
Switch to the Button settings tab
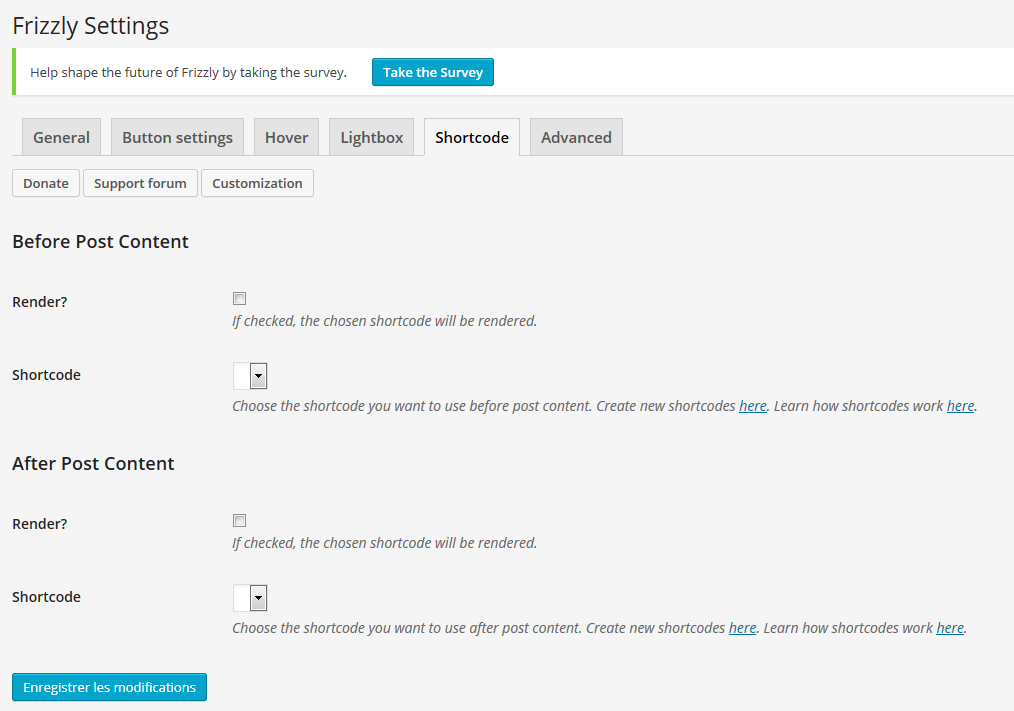coord(177,137)
